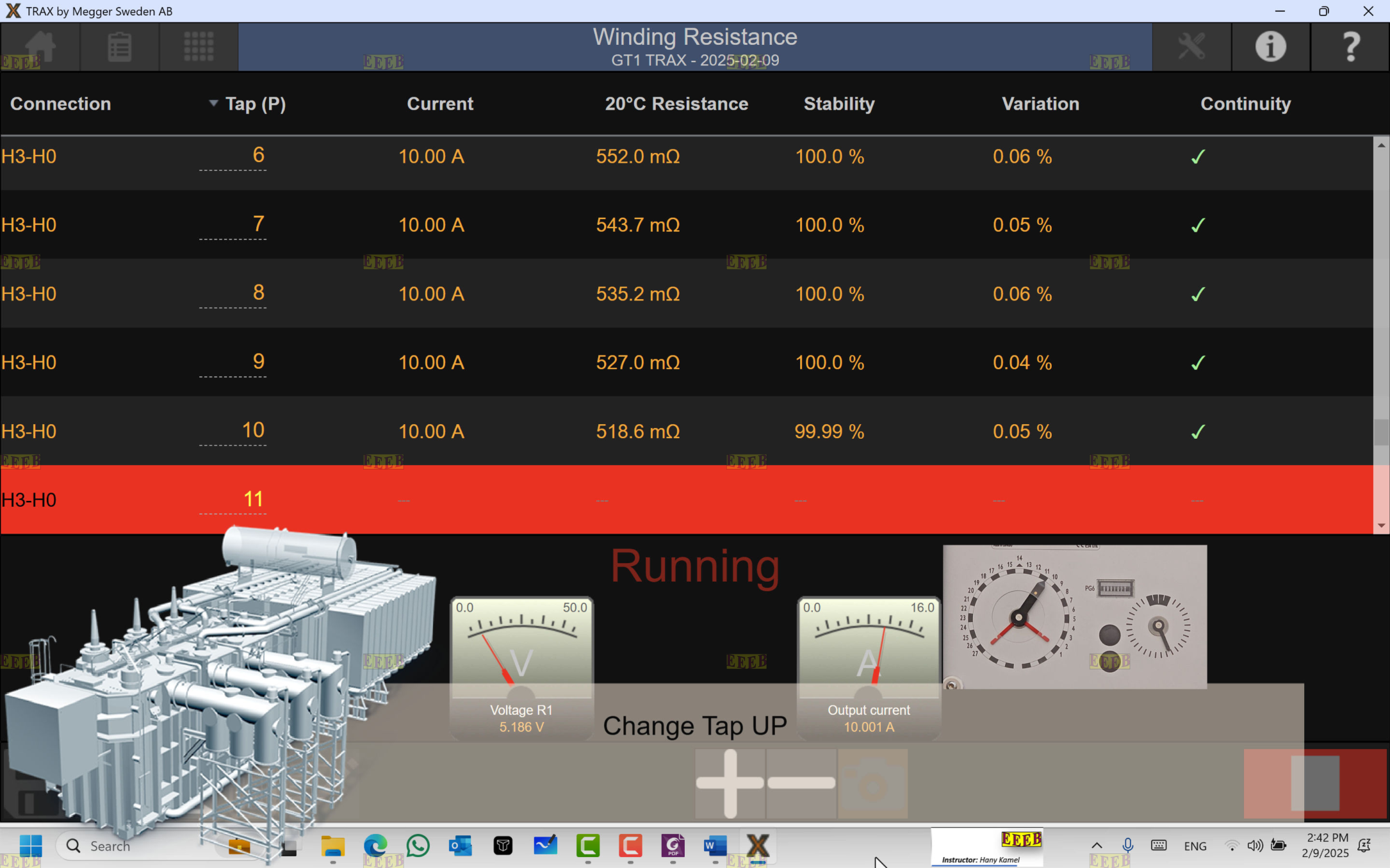Click the information (i) icon
This screenshot has height=868, width=1390.
pyautogui.click(x=1270, y=47)
